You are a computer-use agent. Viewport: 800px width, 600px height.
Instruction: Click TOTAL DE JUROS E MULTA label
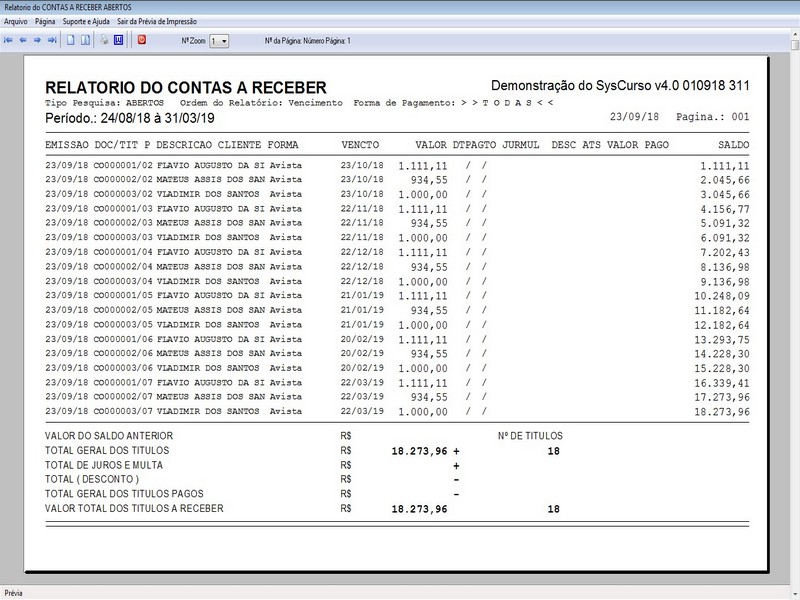[104, 465]
